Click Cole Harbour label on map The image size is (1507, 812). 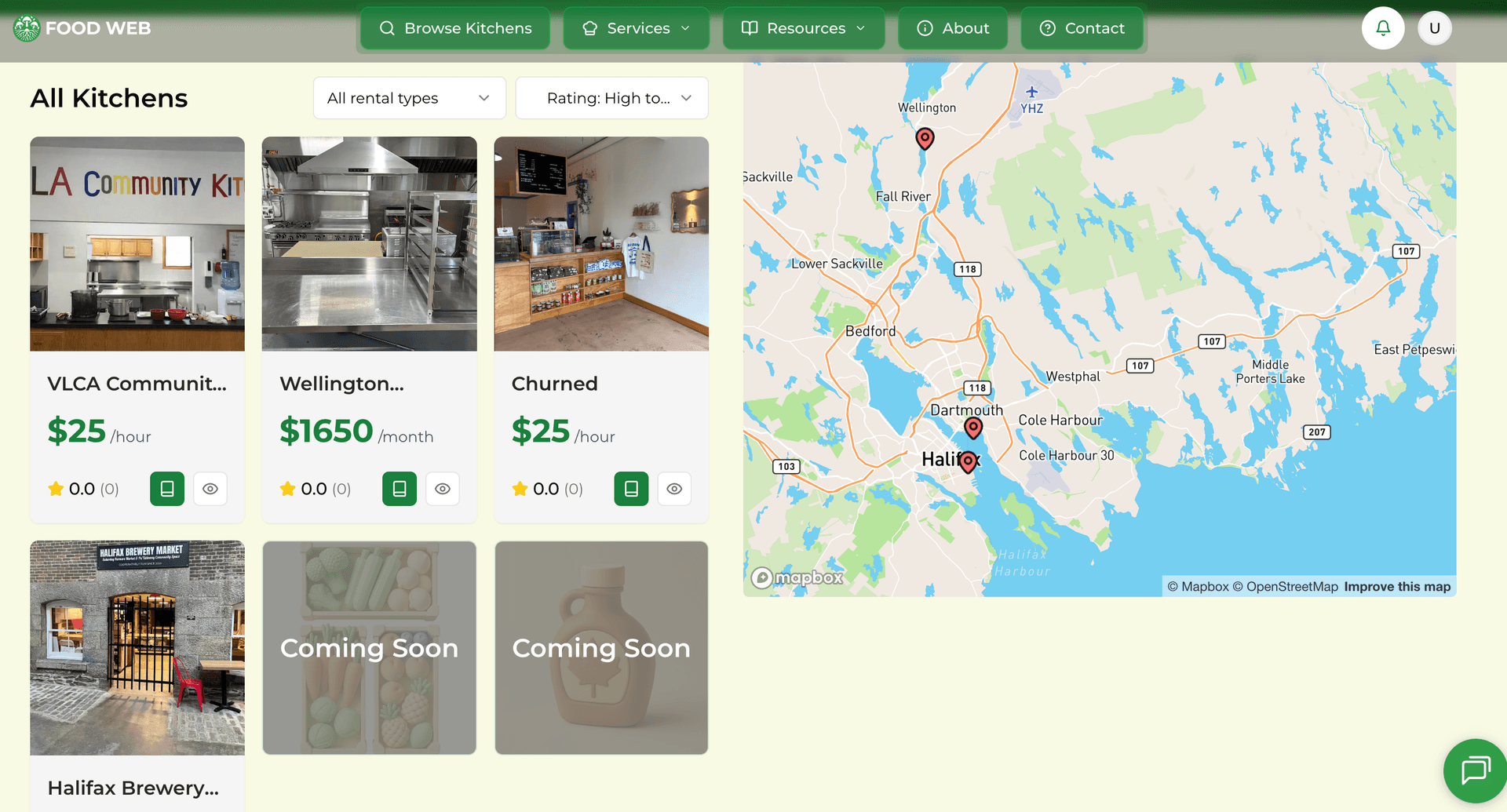point(1060,420)
